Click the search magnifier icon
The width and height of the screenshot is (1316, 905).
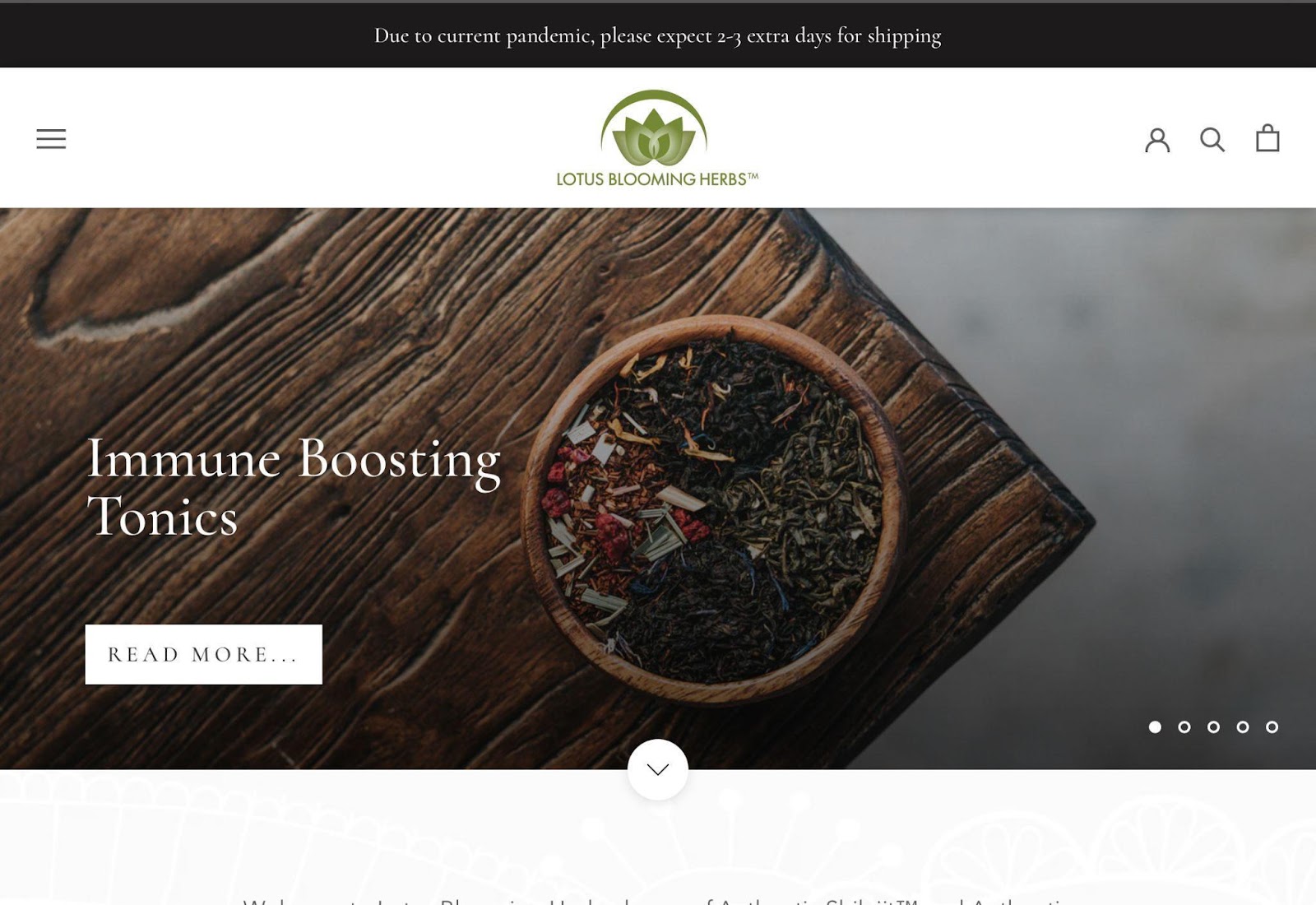pos(1212,139)
